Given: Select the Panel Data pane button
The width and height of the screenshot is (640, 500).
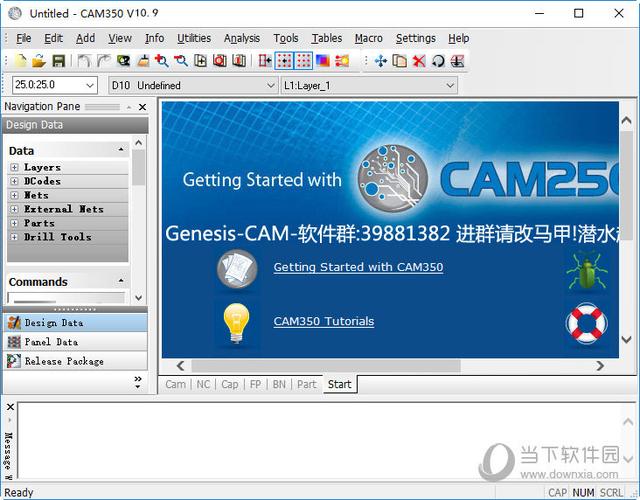Looking at the screenshot, I should [76, 342].
